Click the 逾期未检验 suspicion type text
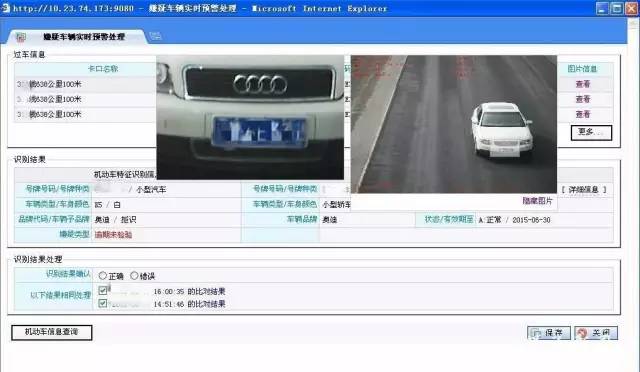This screenshot has height=372, width=640. 113,235
